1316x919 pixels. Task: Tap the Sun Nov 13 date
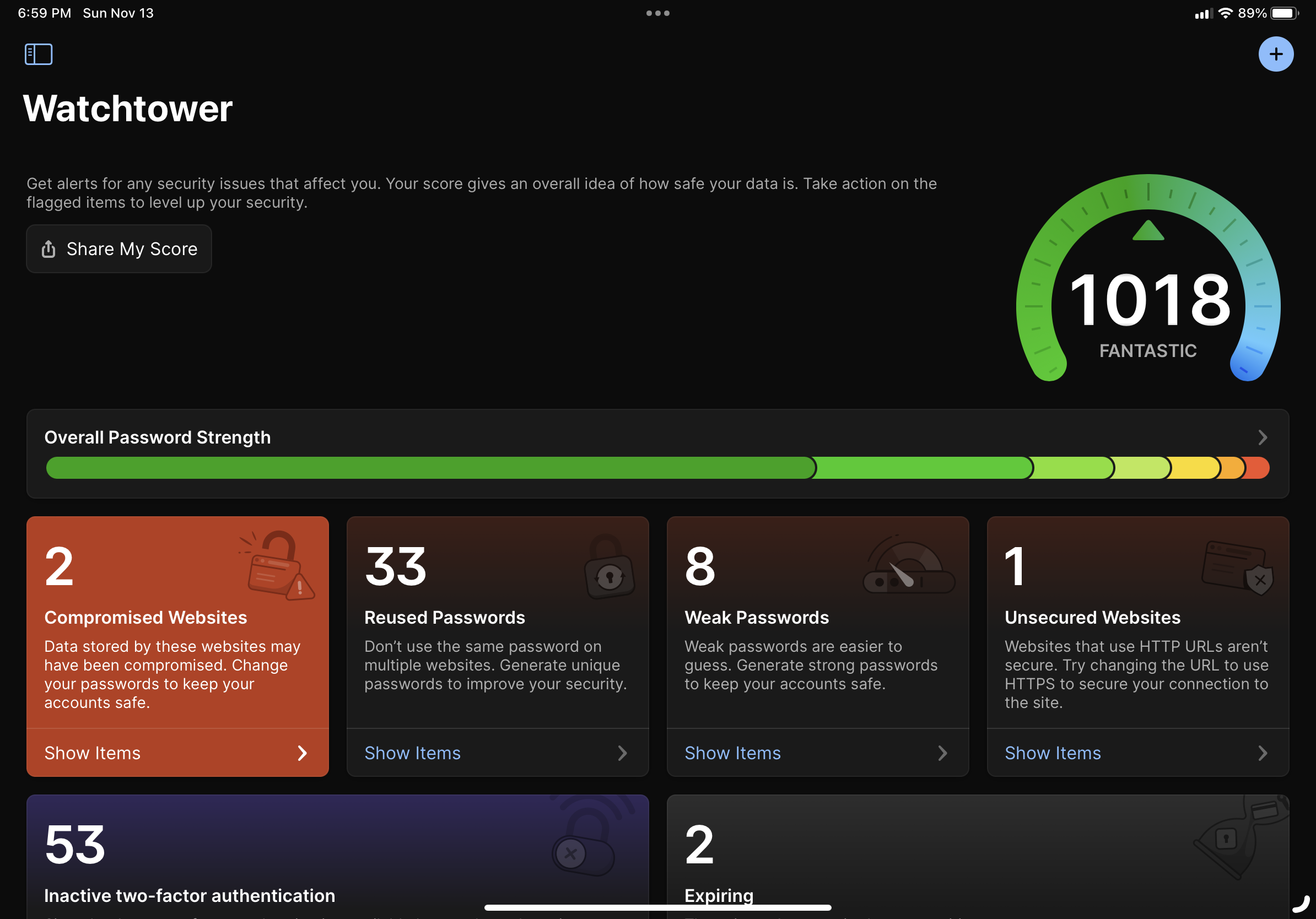tap(118, 13)
